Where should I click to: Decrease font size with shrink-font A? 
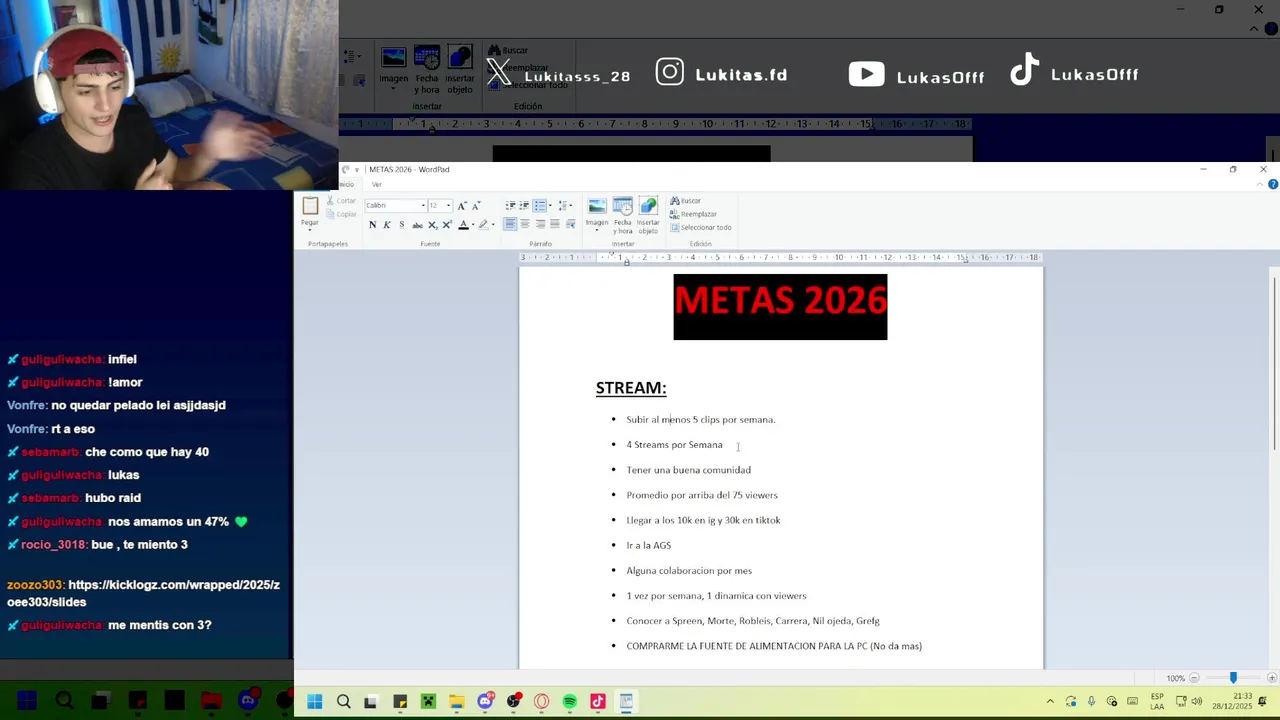476,205
